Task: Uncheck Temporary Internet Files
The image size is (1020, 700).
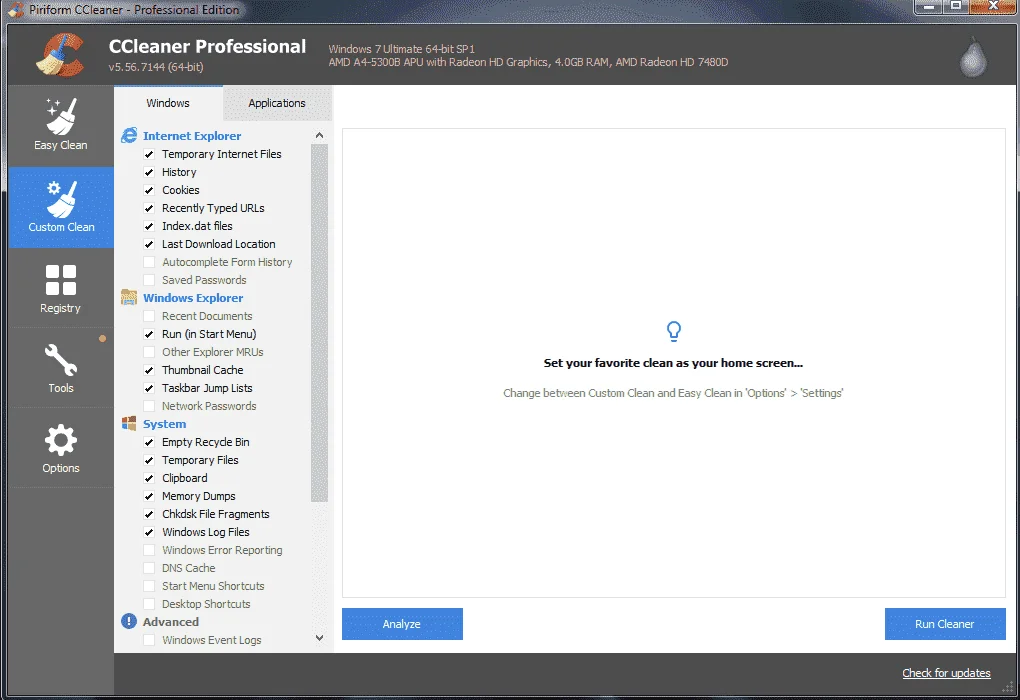Action: point(149,154)
